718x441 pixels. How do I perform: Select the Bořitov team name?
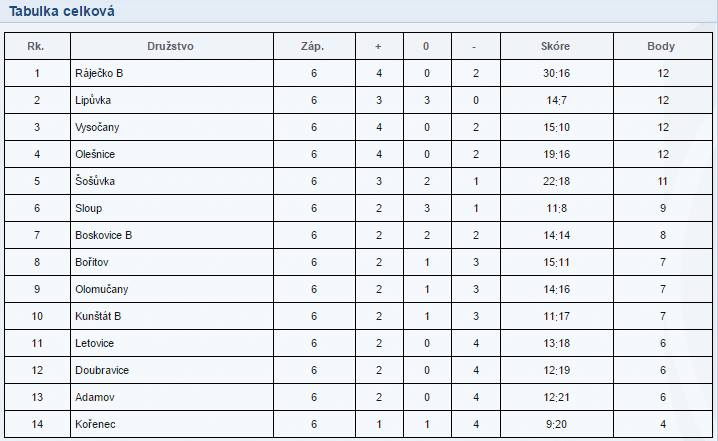(92, 262)
